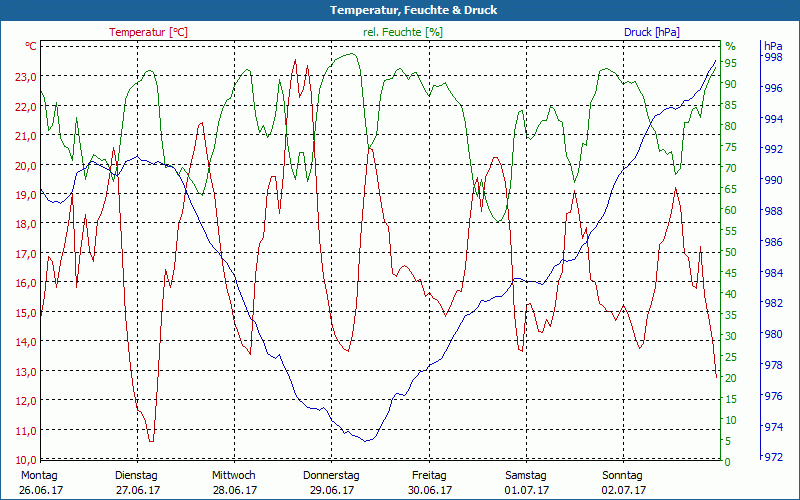
Task: Click the '20,0' temperature axis value
Action: pyautogui.click(x=27, y=165)
